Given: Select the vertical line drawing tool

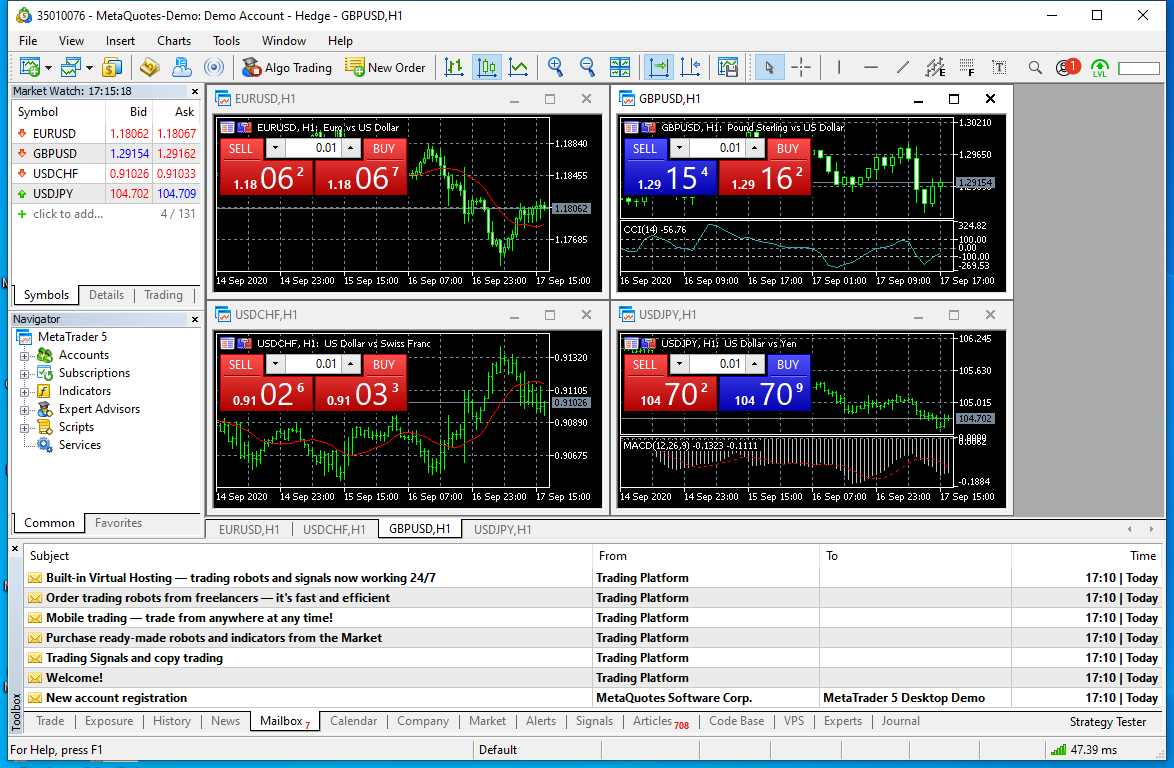Looking at the screenshot, I should coord(839,67).
